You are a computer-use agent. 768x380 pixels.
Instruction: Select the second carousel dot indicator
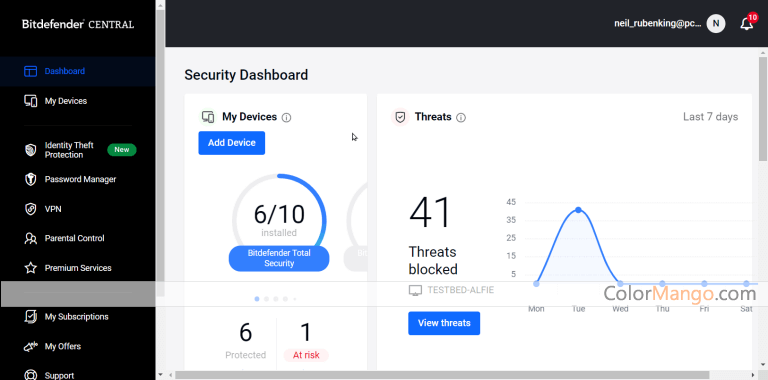coord(266,299)
